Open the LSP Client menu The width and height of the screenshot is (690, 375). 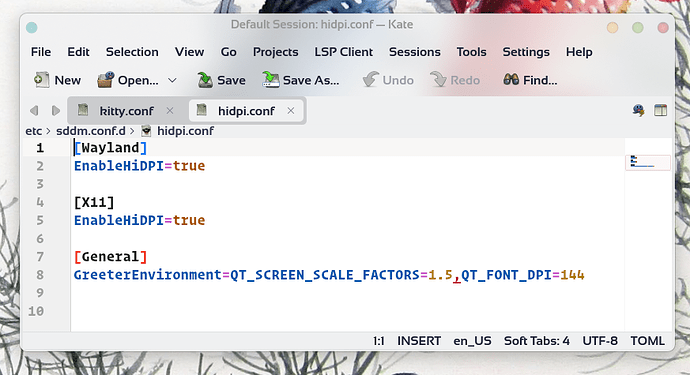point(343,52)
